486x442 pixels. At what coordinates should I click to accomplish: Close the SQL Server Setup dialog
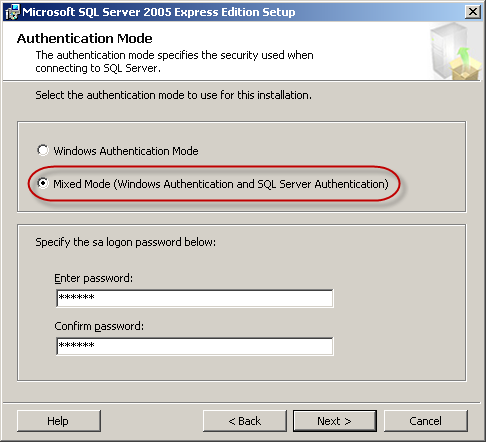point(473,12)
